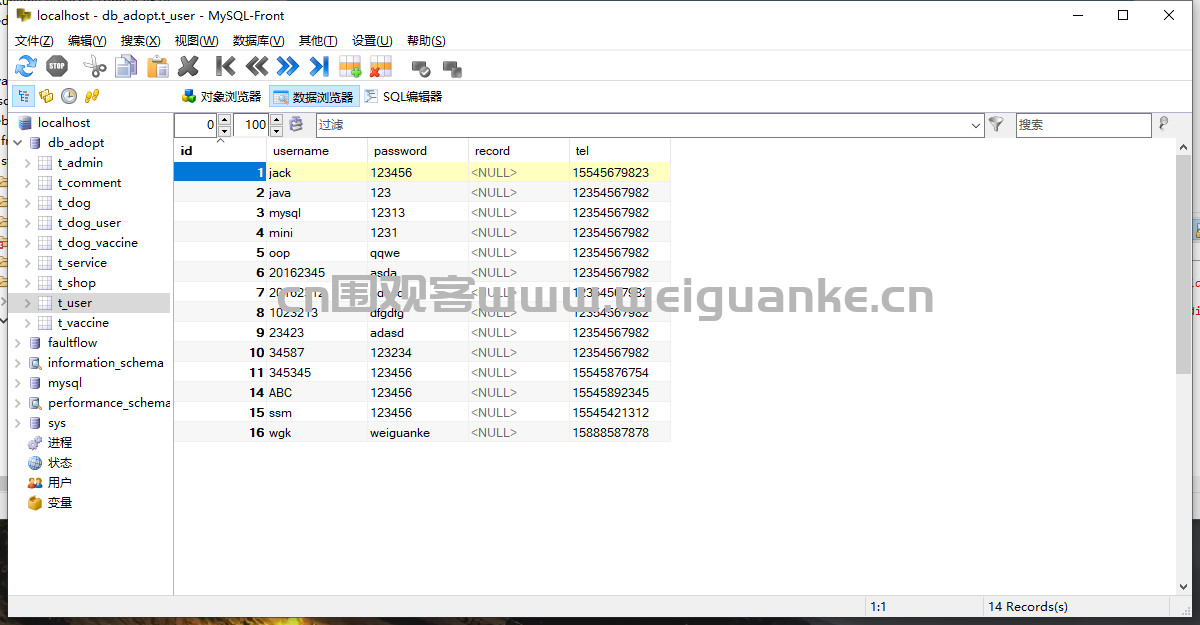Click the delete record icon
Image resolution: width=1200 pixels, height=625 pixels.
point(381,67)
